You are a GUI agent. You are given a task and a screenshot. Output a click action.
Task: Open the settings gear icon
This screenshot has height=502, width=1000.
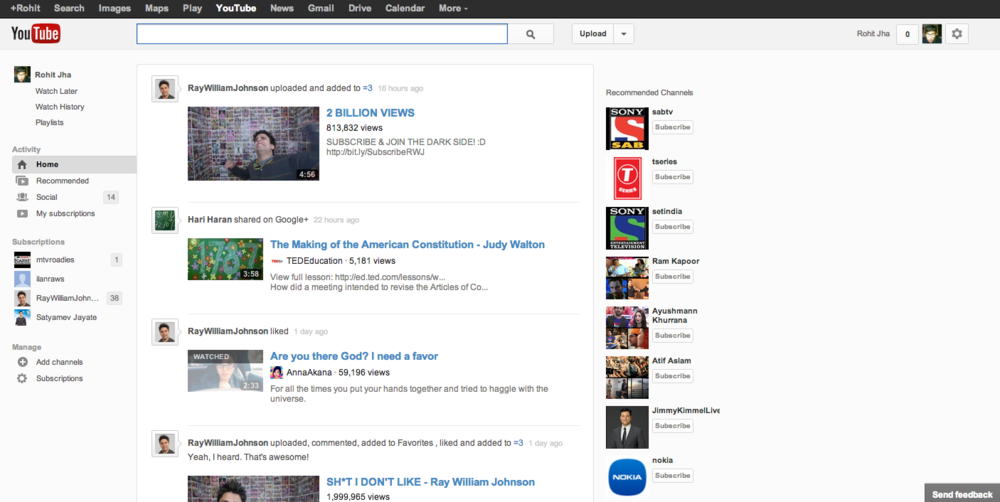957,34
